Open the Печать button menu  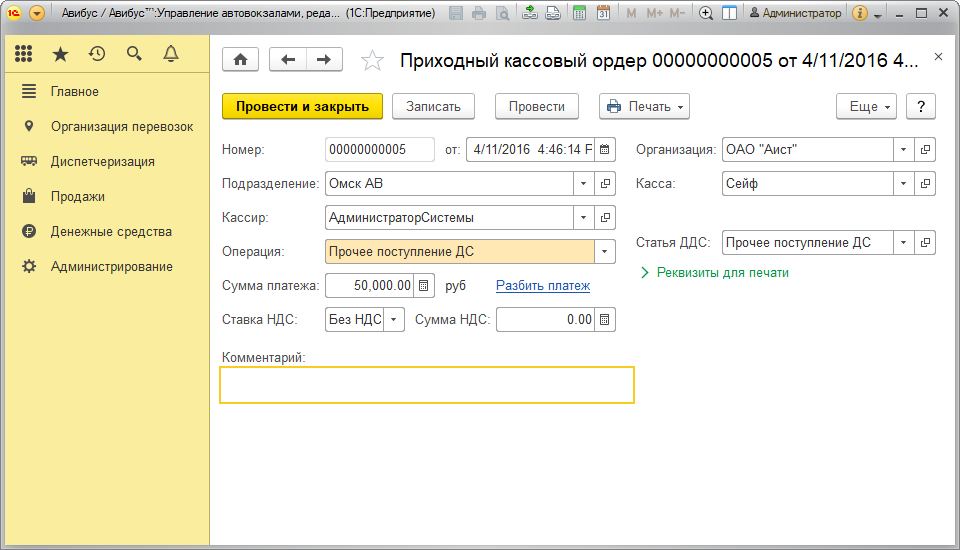[644, 106]
